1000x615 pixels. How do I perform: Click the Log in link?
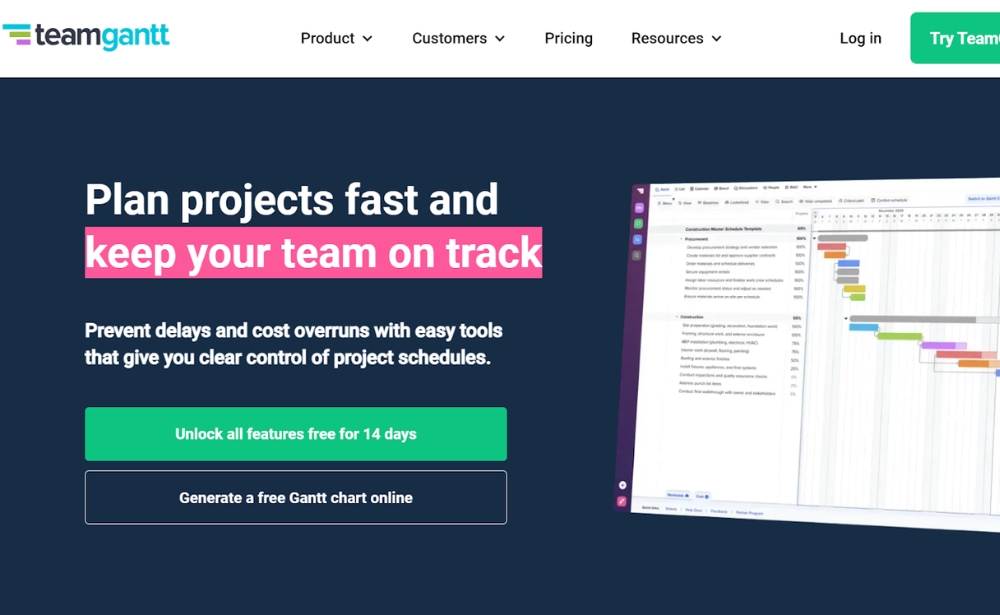pyautogui.click(x=860, y=38)
